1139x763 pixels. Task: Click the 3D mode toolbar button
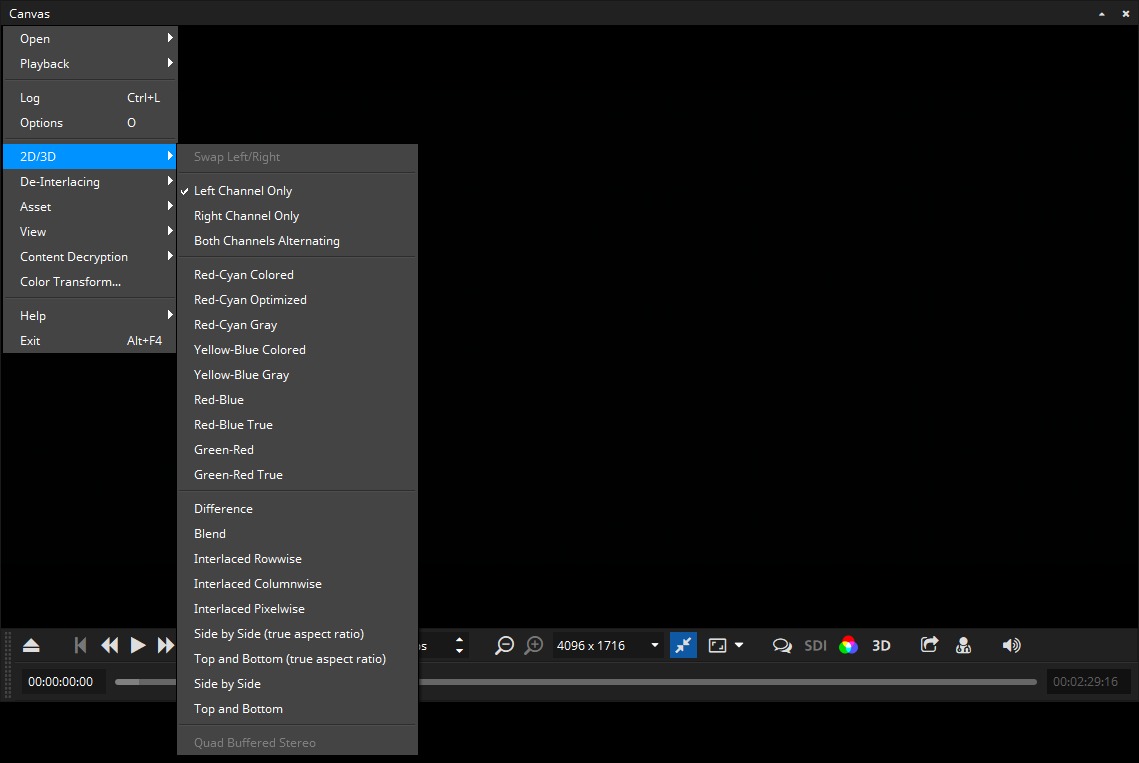[881, 645]
